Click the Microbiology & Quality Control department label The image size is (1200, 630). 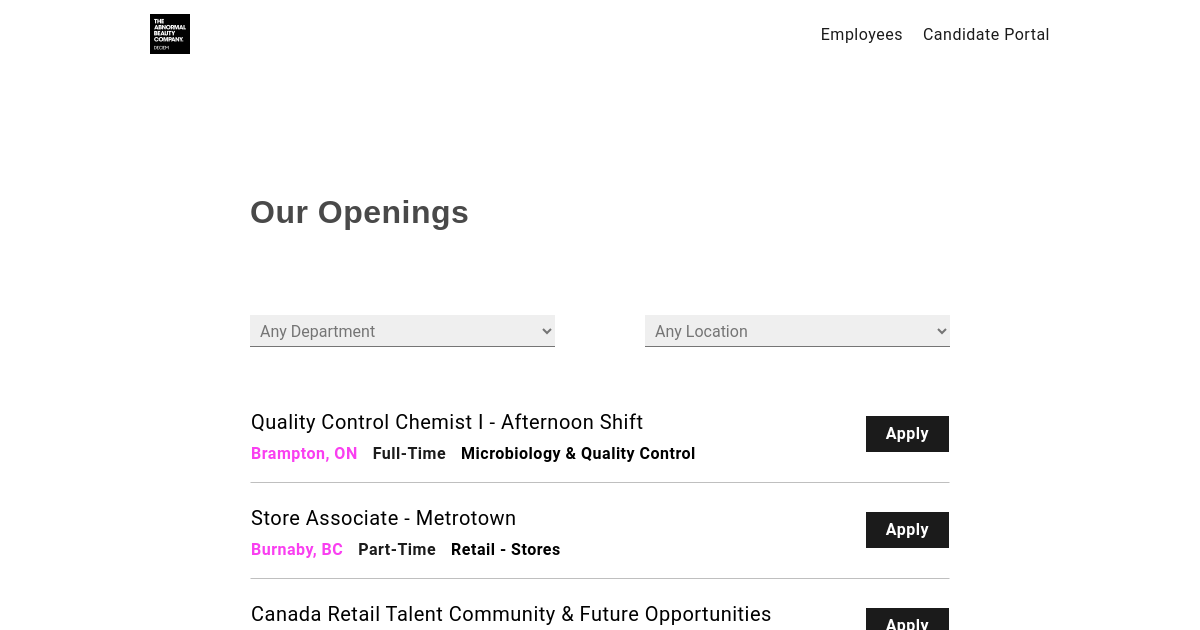click(x=578, y=453)
